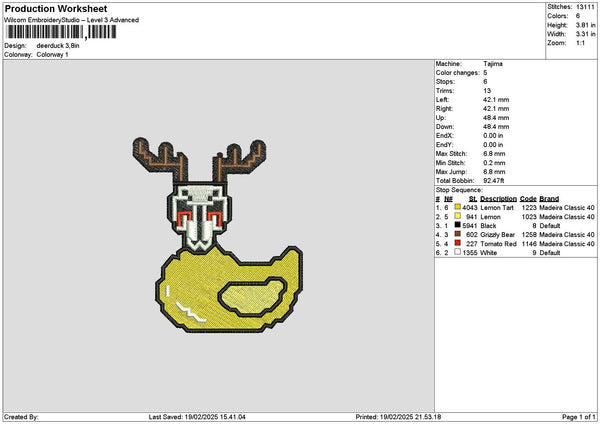Click the 'Default' brand in White row

pyautogui.click(x=549, y=253)
